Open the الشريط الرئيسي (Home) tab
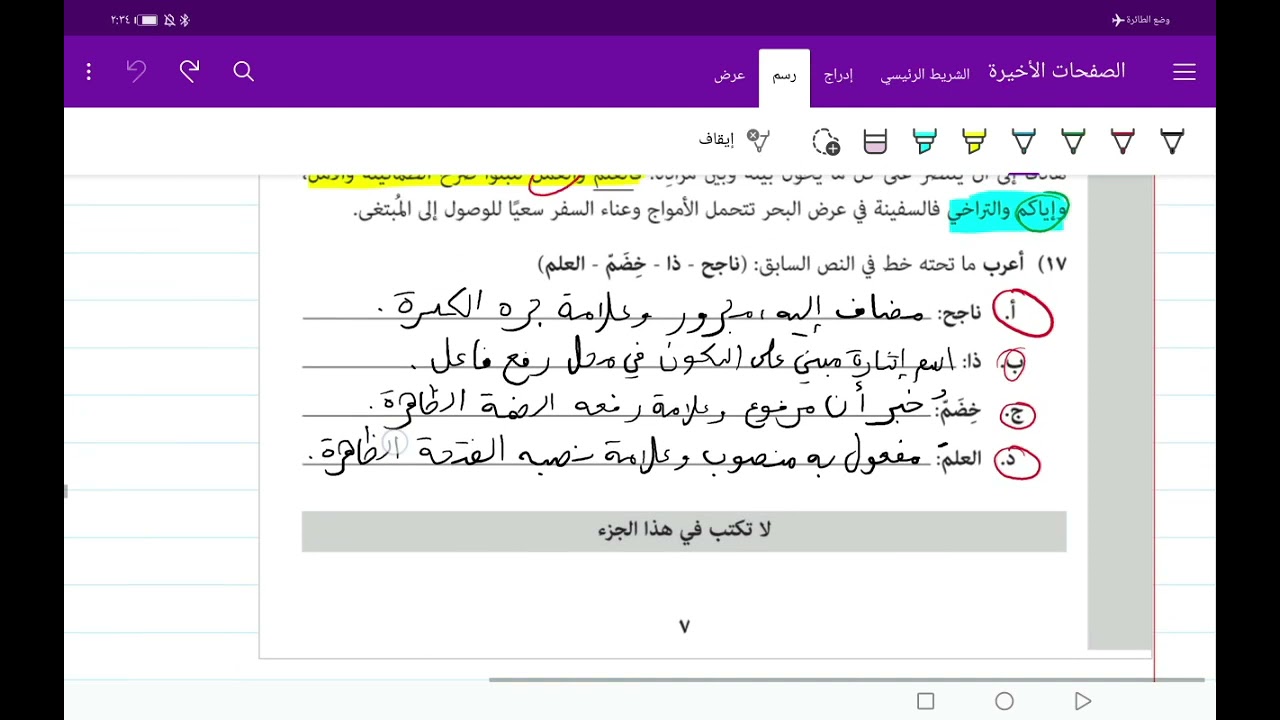 [x=925, y=75]
